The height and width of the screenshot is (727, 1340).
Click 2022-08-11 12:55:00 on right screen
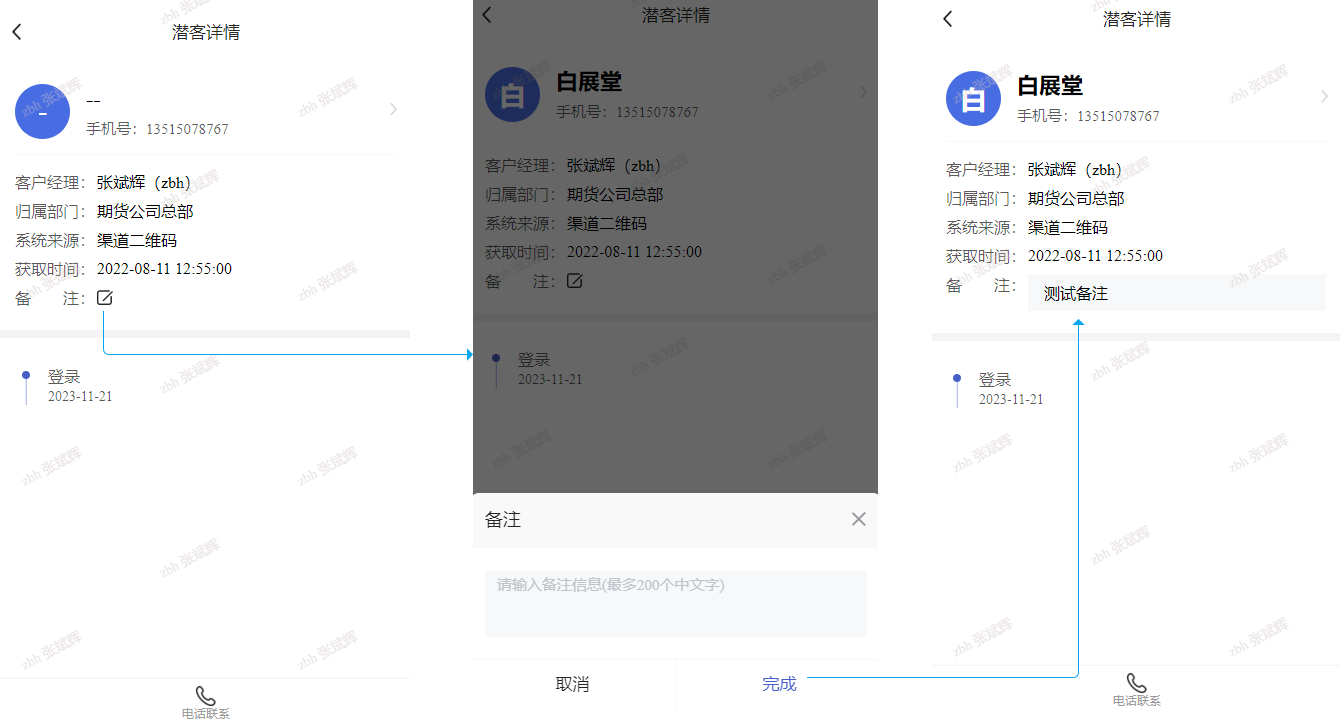click(1095, 256)
